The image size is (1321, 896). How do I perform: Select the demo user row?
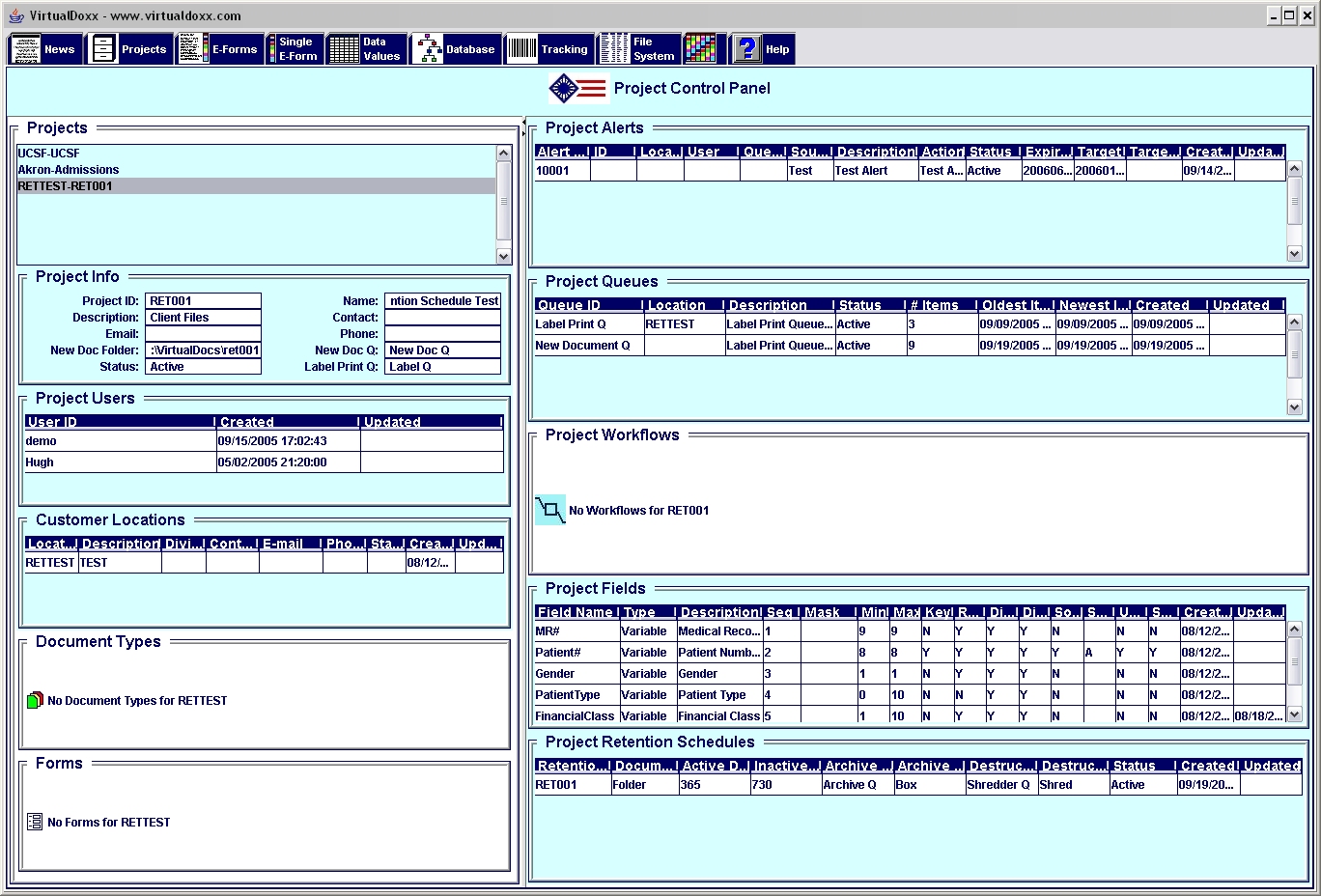coord(265,441)
